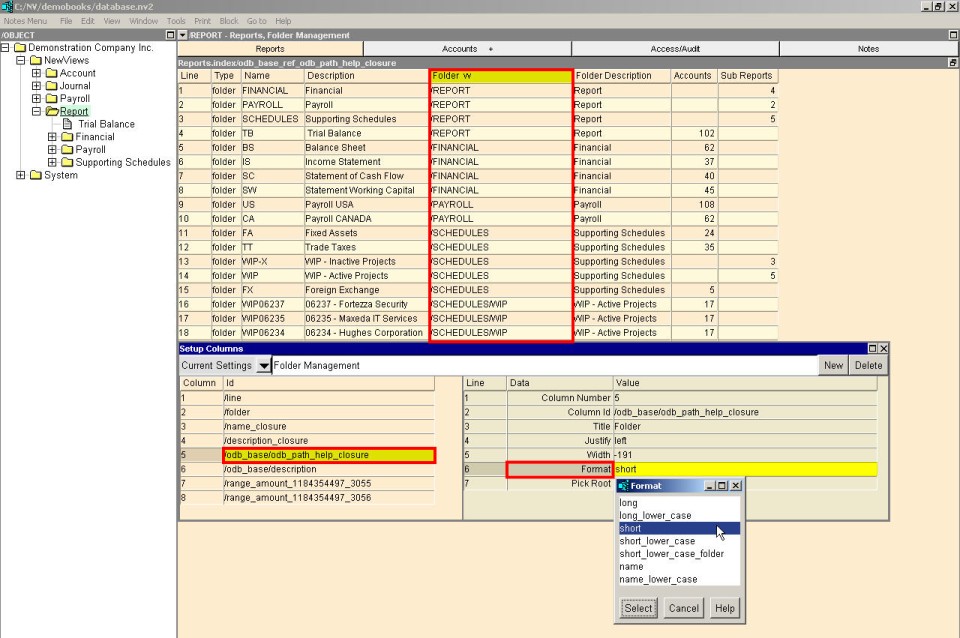Click the Supporting Schedules folder icon

pos(67,162)
